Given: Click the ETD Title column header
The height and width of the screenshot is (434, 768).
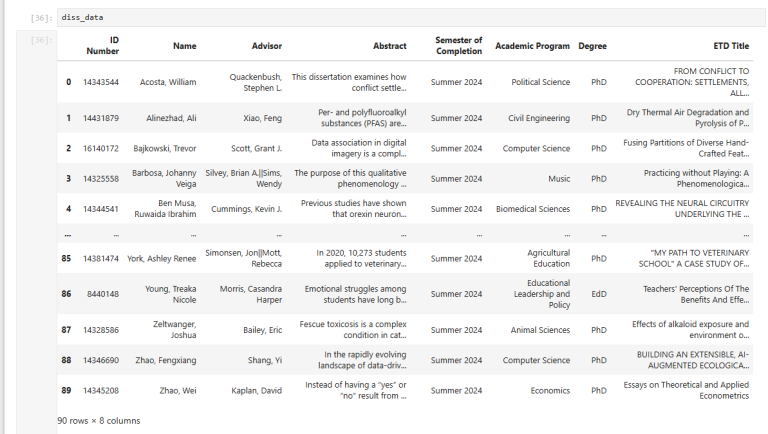Looking at the screenshot, I should click(x=725, y=46).
